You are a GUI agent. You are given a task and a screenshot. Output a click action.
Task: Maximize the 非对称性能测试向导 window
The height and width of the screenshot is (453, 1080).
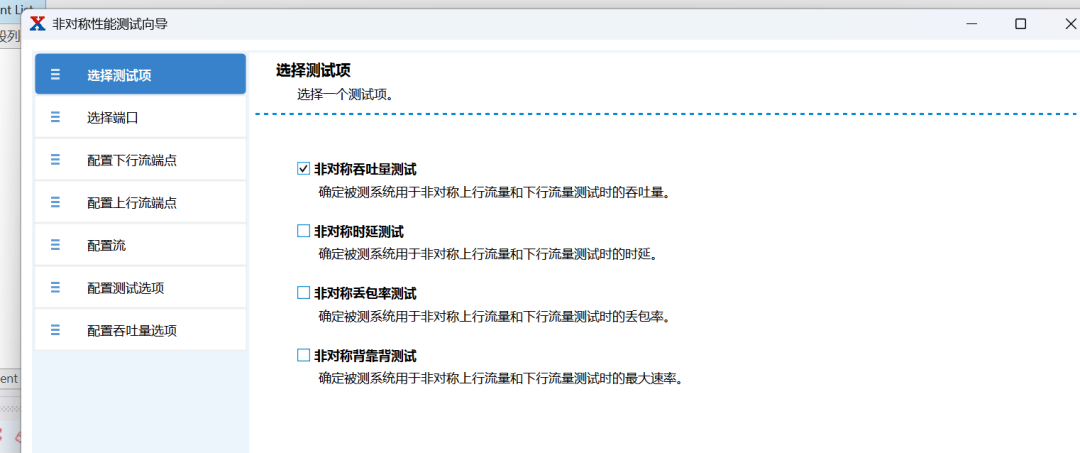(x=1020, y=23)
